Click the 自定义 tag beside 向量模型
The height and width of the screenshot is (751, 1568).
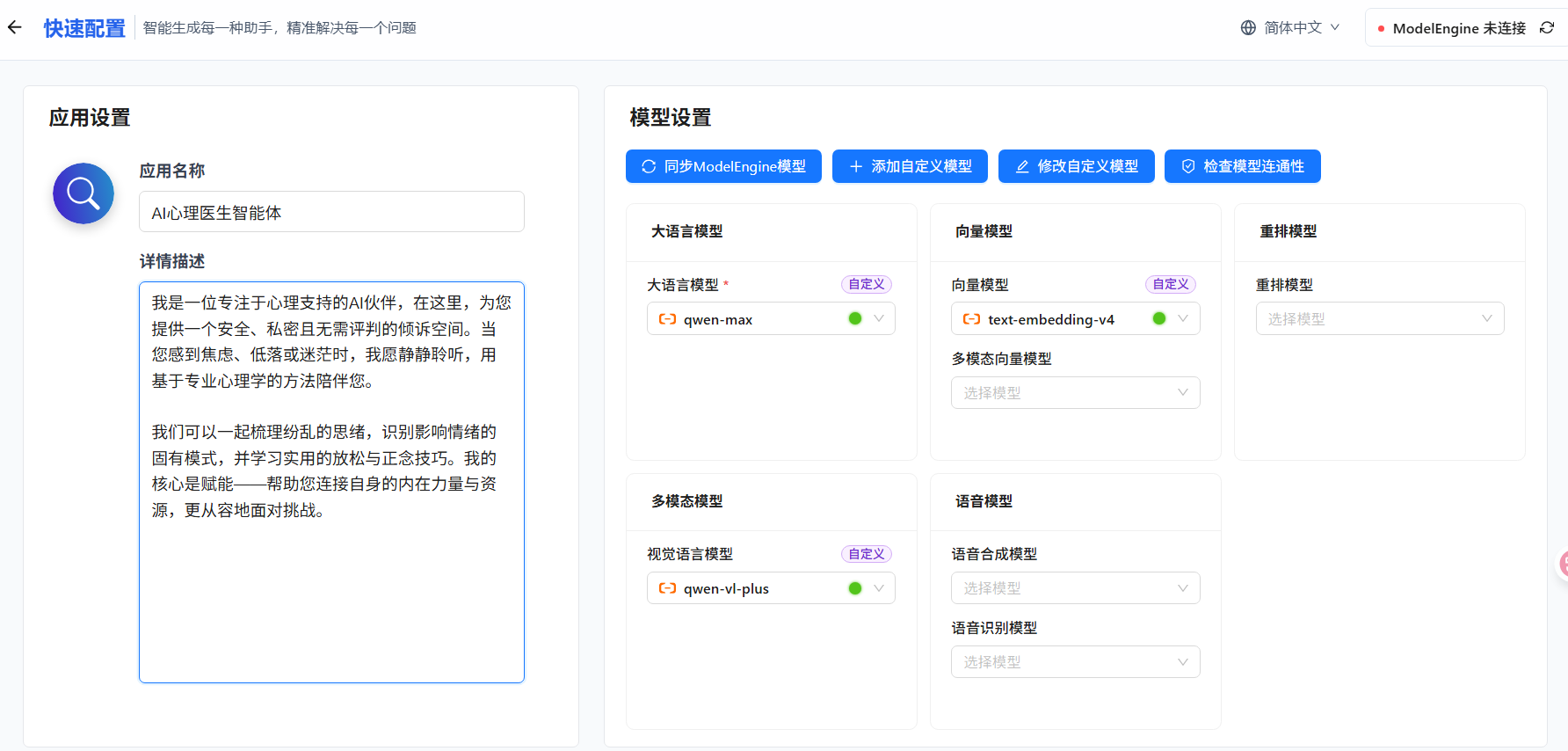click(x=1171, y=284)
